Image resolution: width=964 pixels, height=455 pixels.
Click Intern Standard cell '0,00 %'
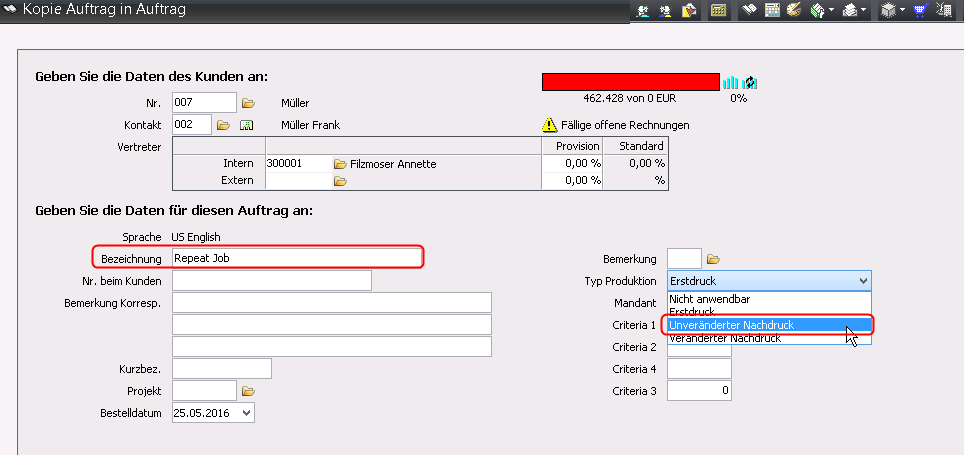point(635,164)
